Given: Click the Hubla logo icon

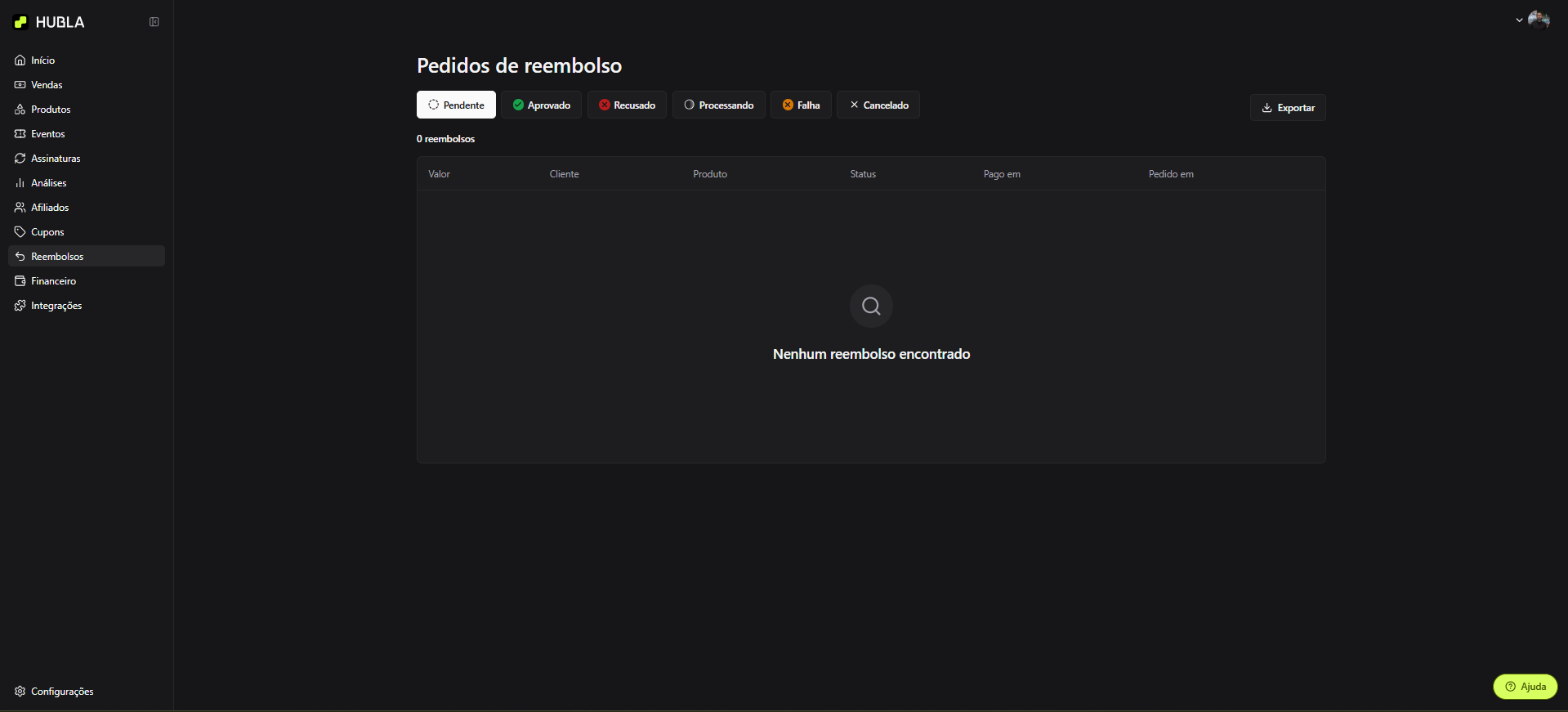Looking at the screenshot, I should pos(21,22).
